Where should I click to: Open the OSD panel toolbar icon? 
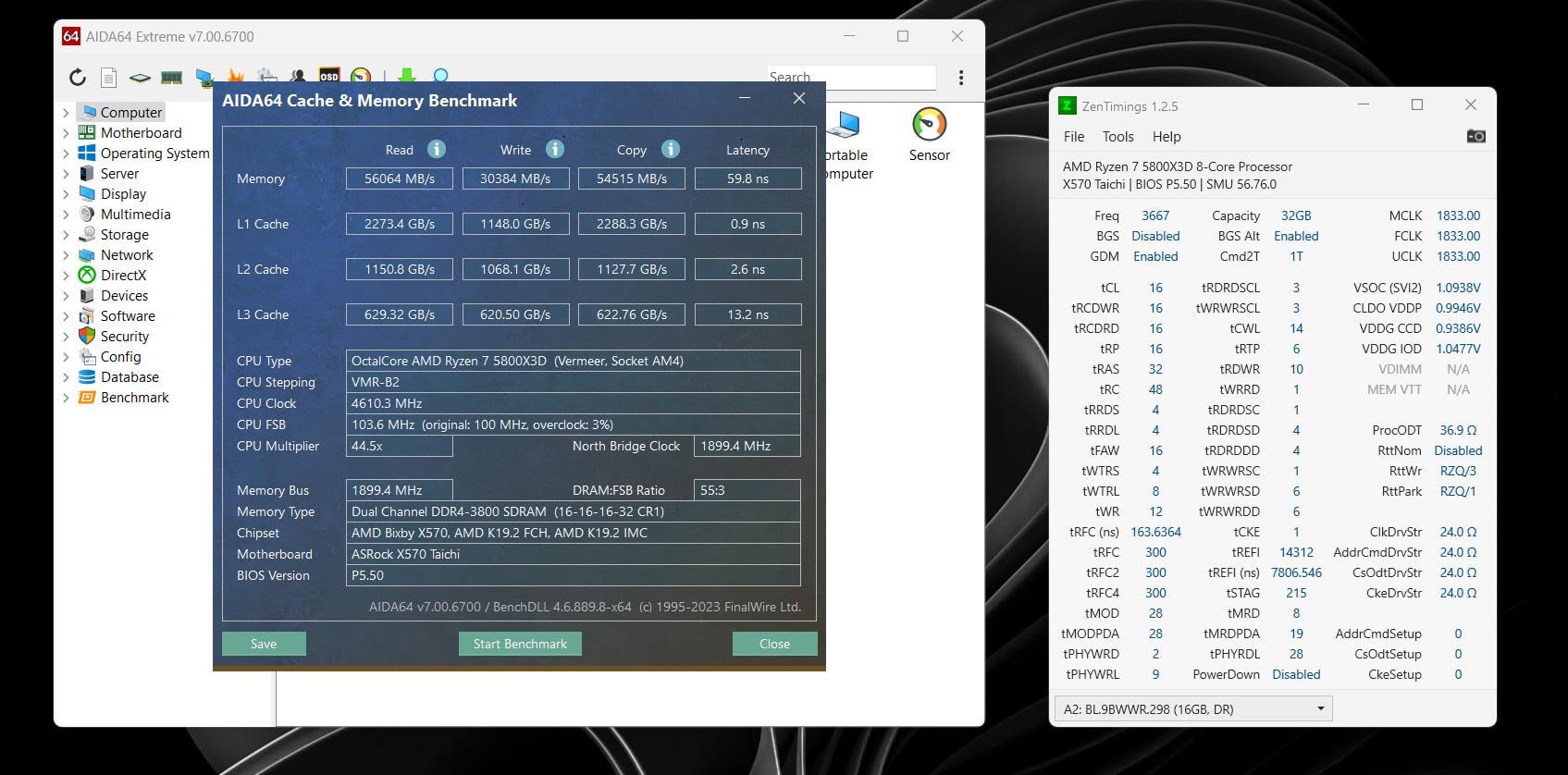pos(328,76)
